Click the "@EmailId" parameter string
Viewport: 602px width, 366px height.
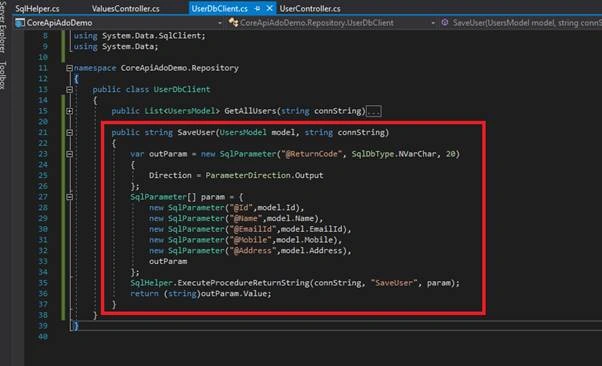click(x=253, y=229)
